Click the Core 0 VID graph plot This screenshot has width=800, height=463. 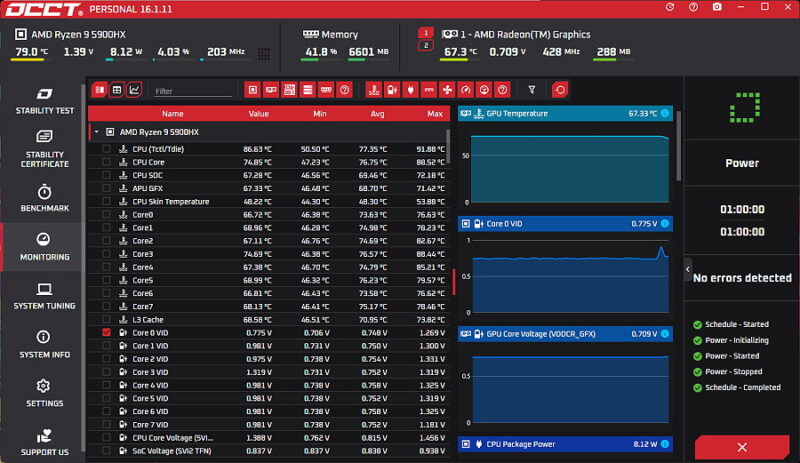[569, 278]
